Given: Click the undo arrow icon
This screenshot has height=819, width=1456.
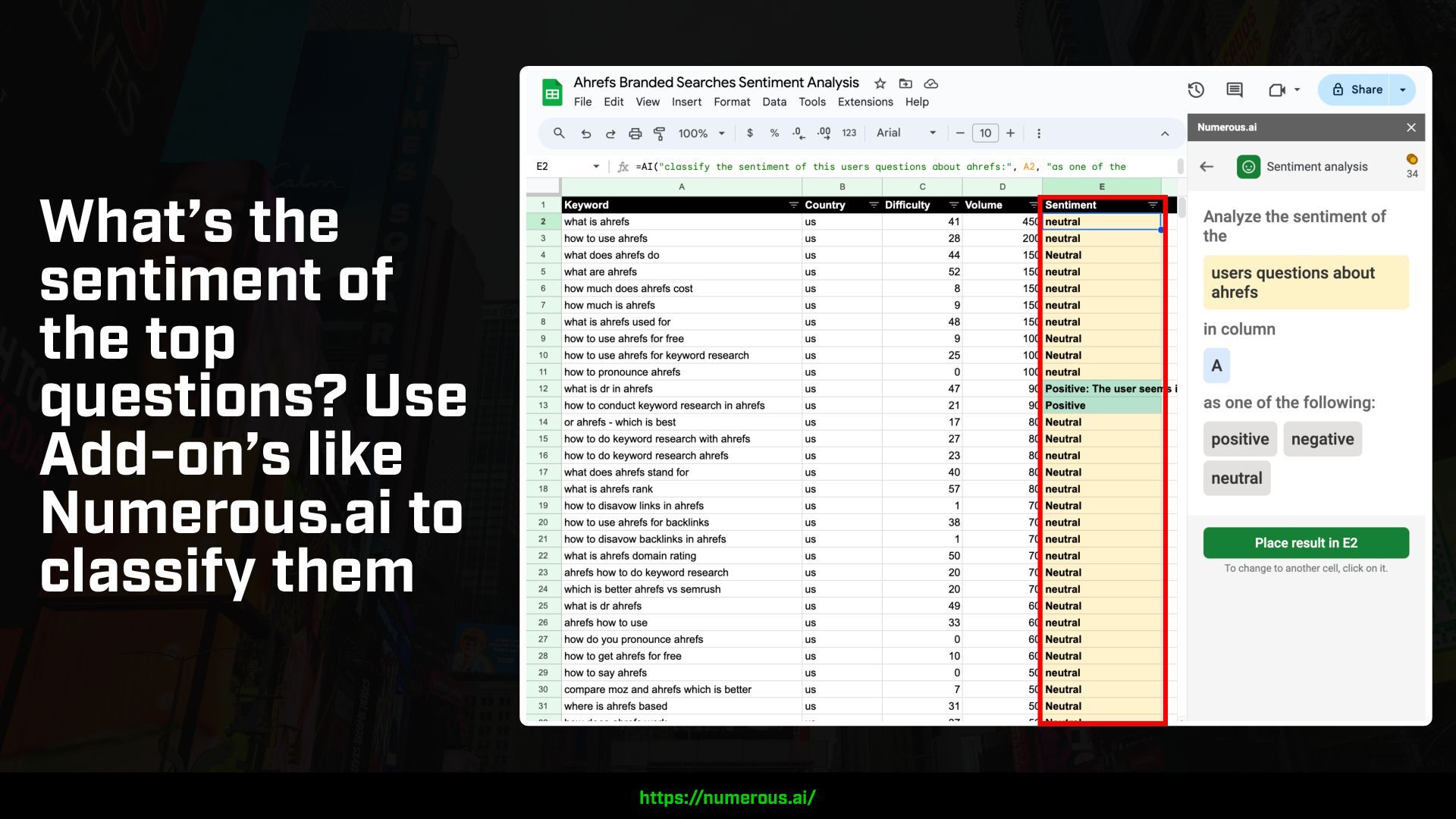Looking at the screenshot, I should point(585,133).
